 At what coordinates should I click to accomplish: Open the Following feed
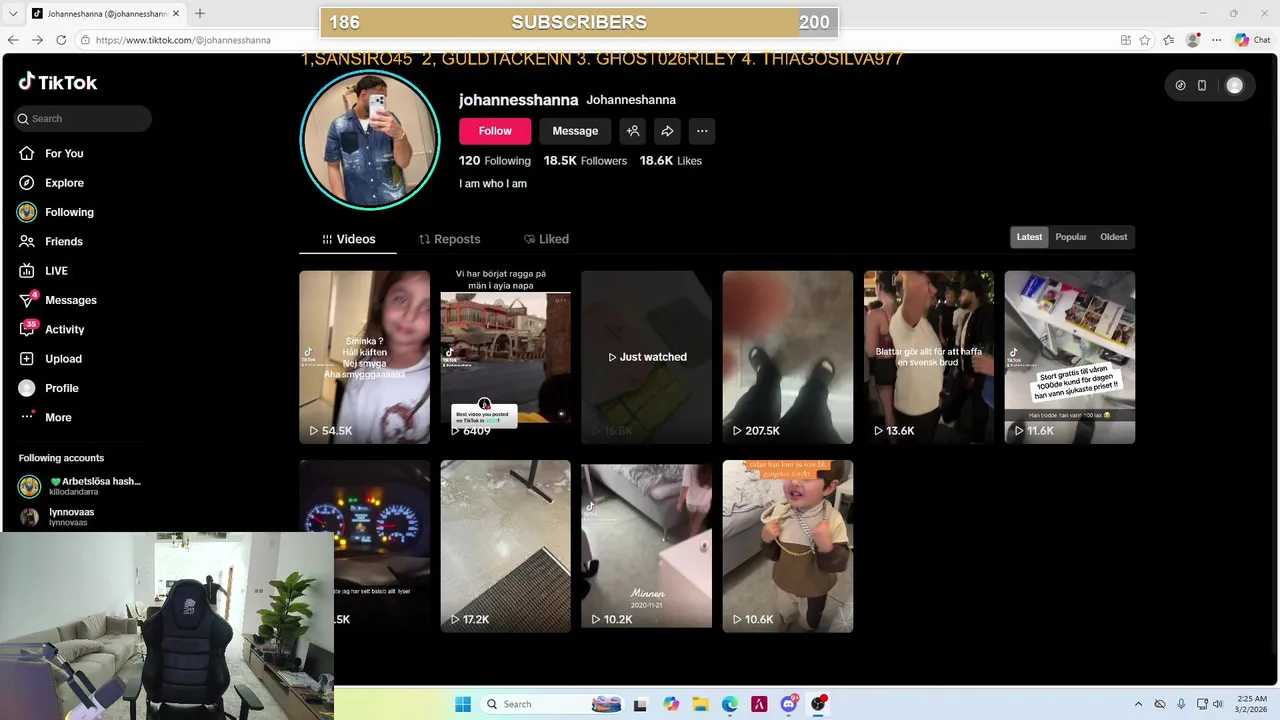point(69,212)
